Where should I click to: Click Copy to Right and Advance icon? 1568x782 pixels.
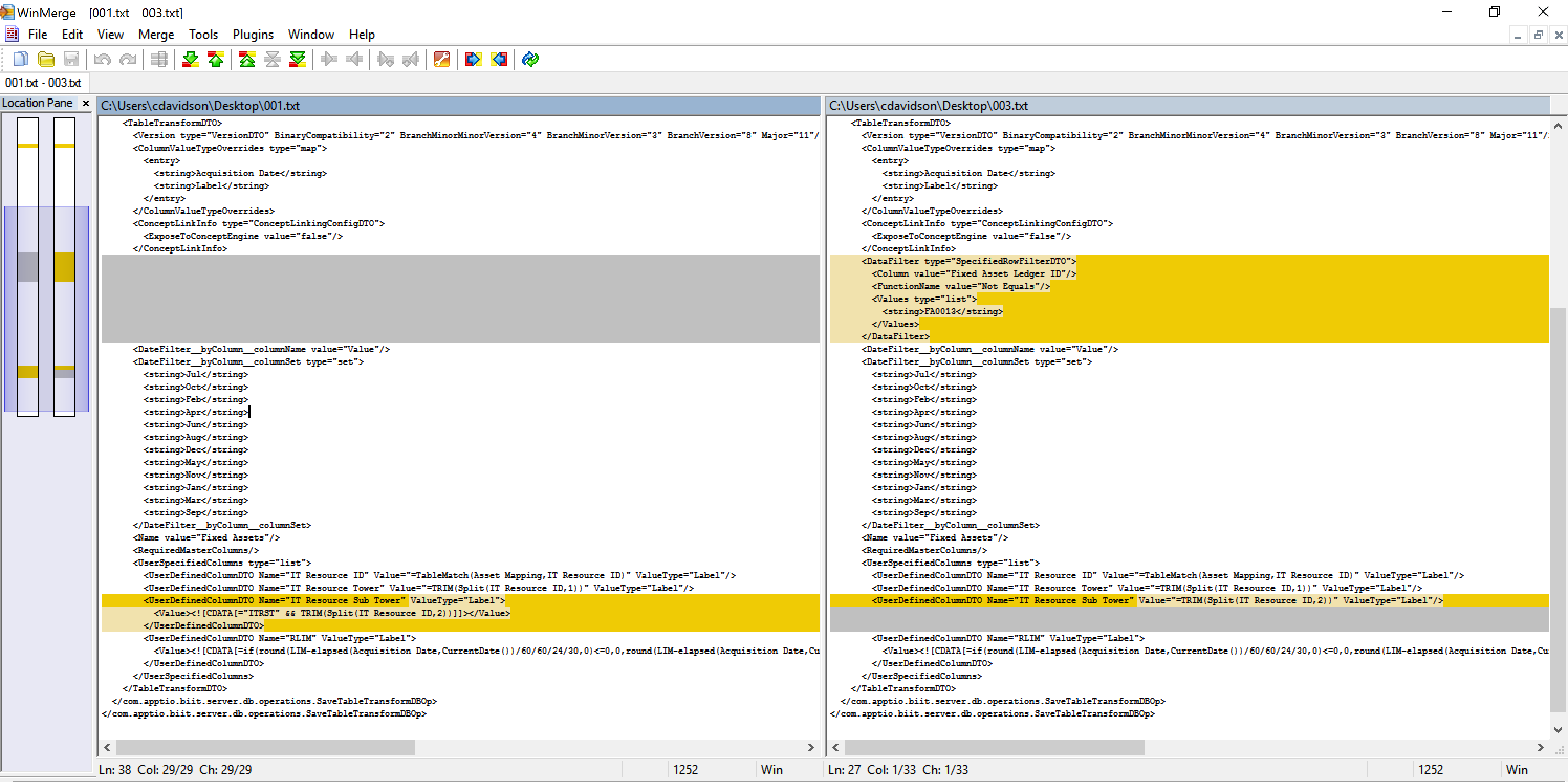coord(385,59)
